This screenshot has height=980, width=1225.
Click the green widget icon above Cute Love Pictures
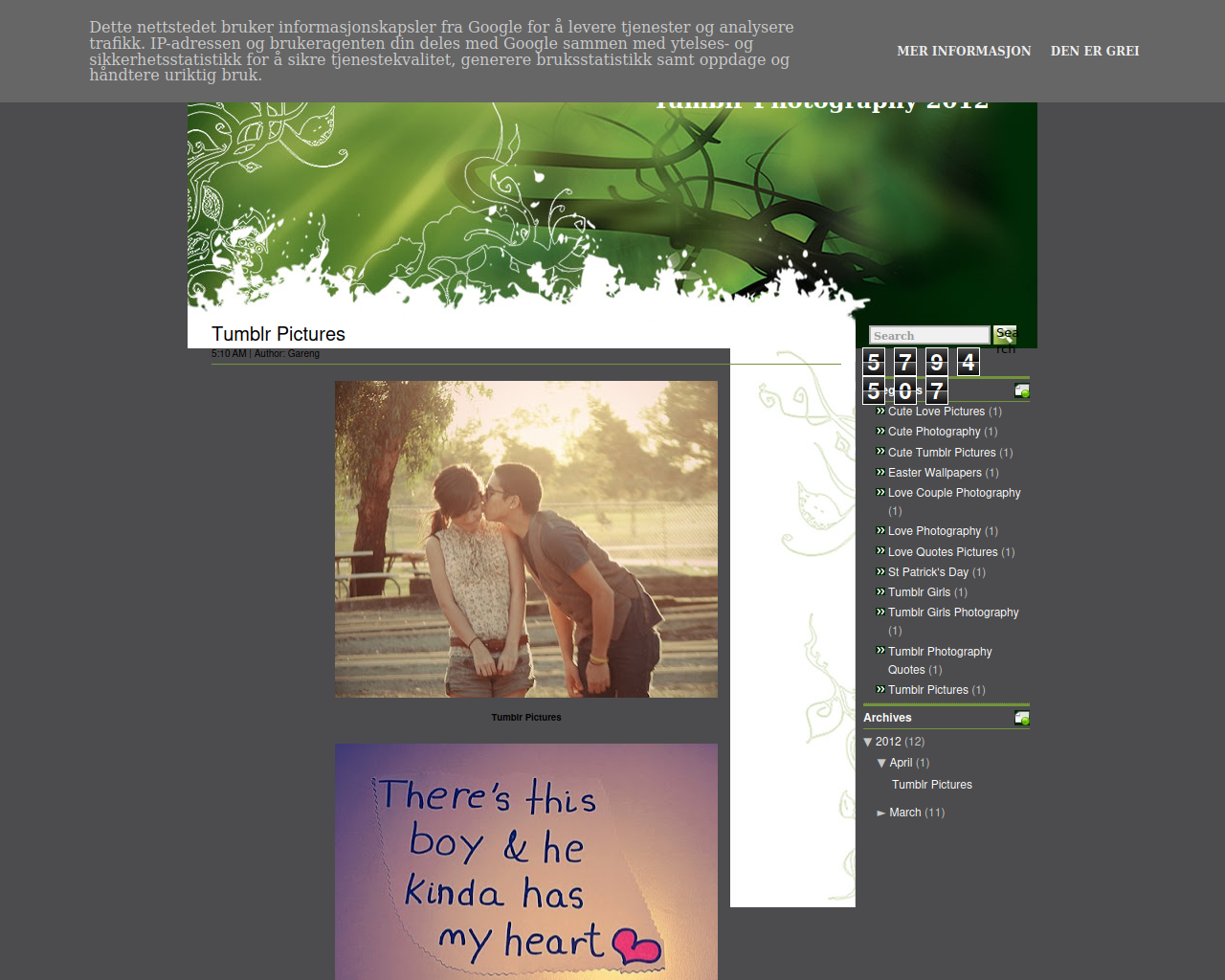[1022, 390]
